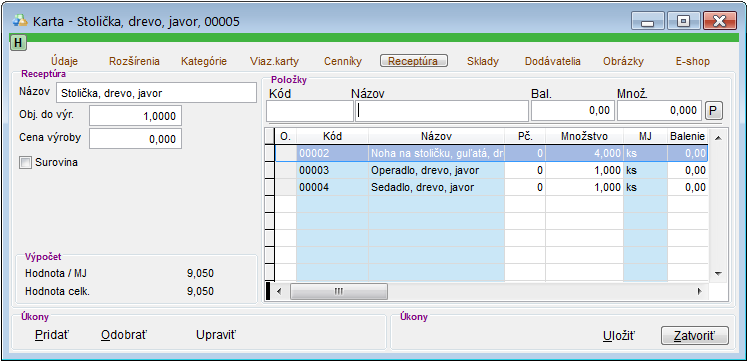This screenshot has width=748, height=361.
Task: Click the Uložiť action
Action: coord(619,336)
